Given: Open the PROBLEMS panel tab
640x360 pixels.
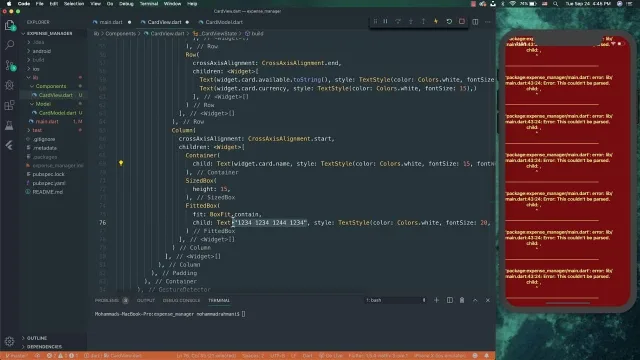Looking at the screenshot, I should tap(107, 300).
